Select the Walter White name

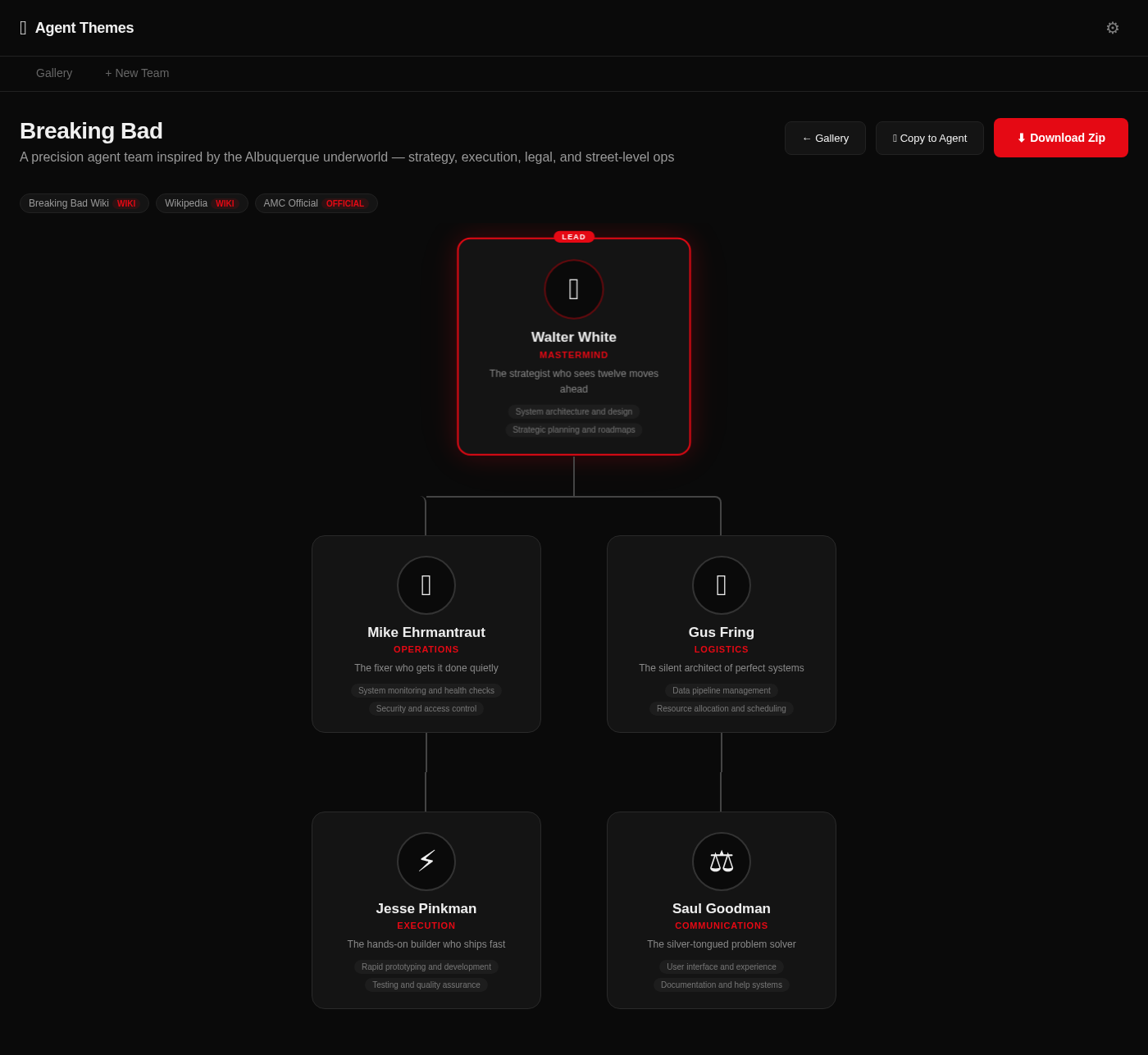574,337
